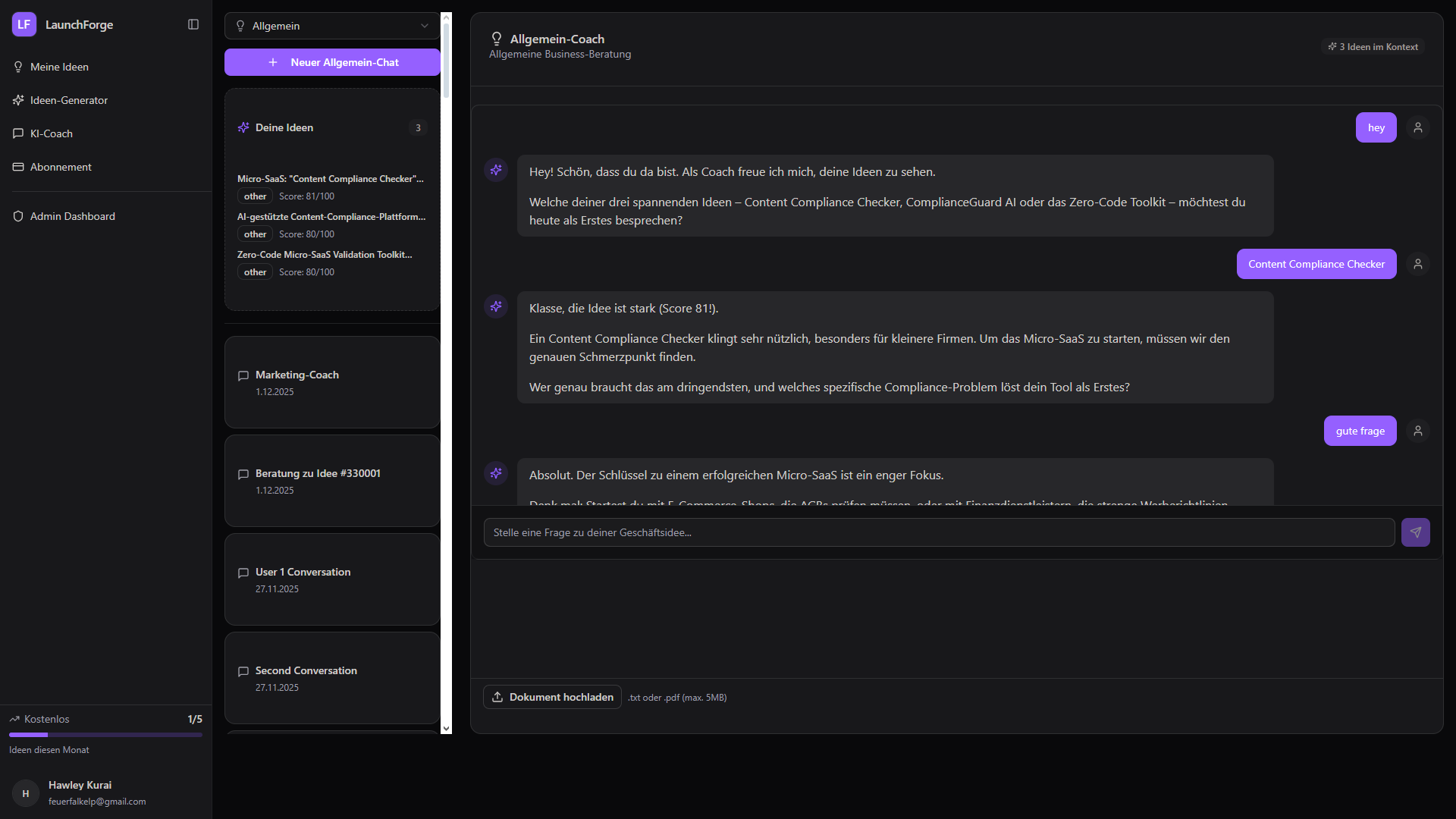Open the Allgemein coach dropdown
The image size is (1456, 819).
331,26
